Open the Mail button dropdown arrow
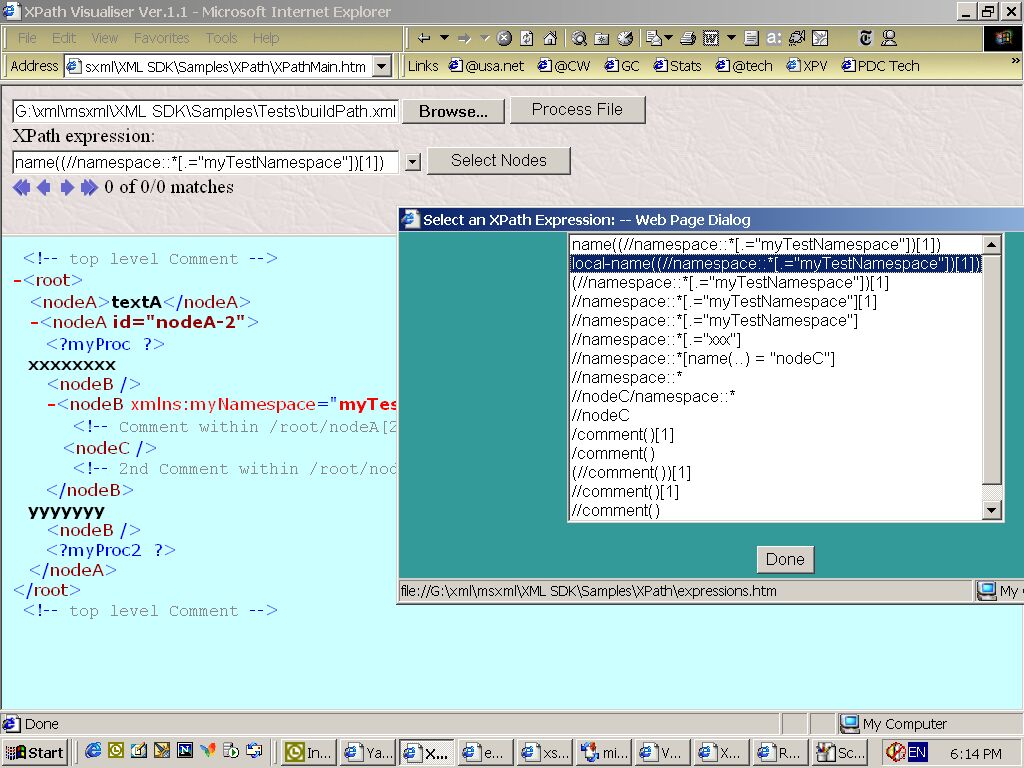This screenshot has height=768, width=1024. (x=669, y=39)
